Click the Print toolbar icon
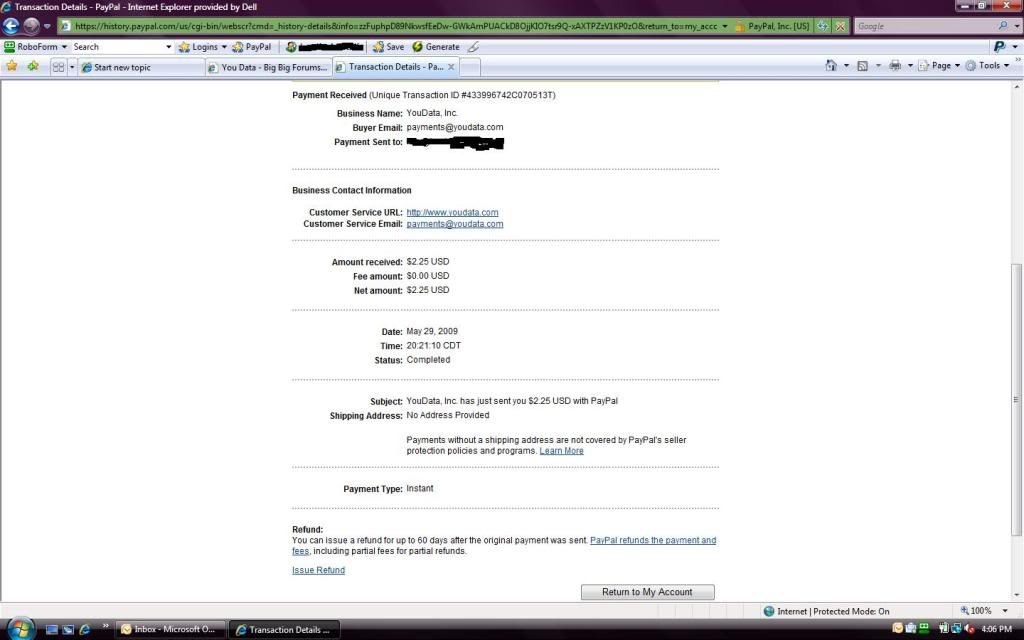The height and width of the screenshot is (640, 1024). [895, 65]
